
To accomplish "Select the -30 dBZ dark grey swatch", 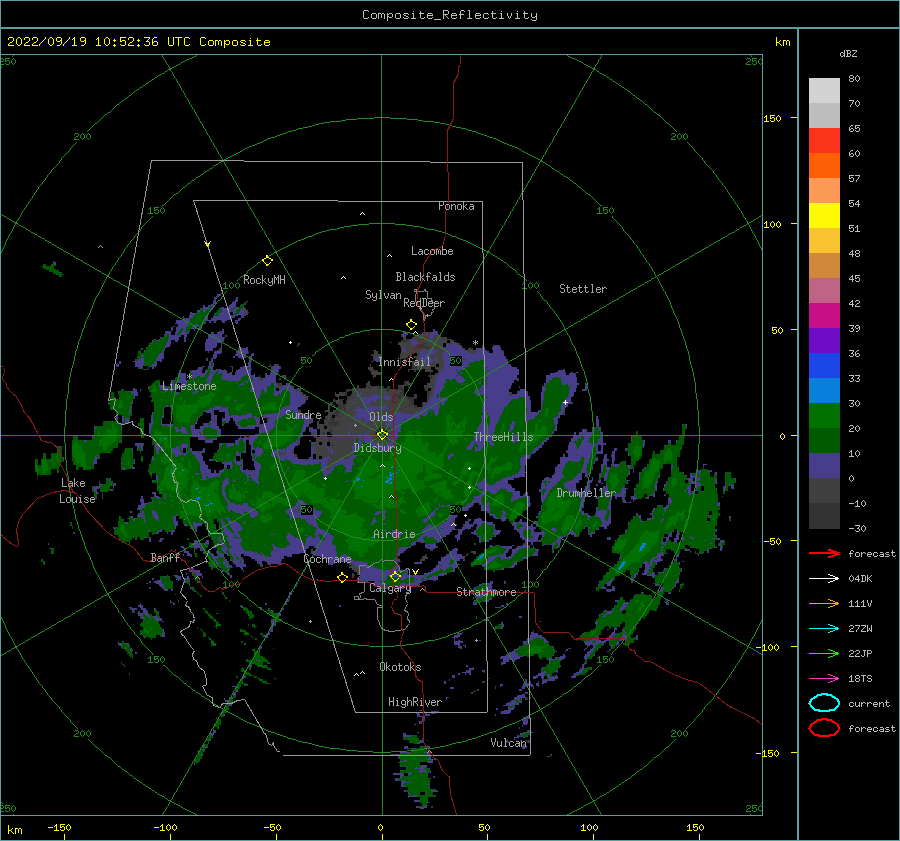I will [x=824, y=516].
